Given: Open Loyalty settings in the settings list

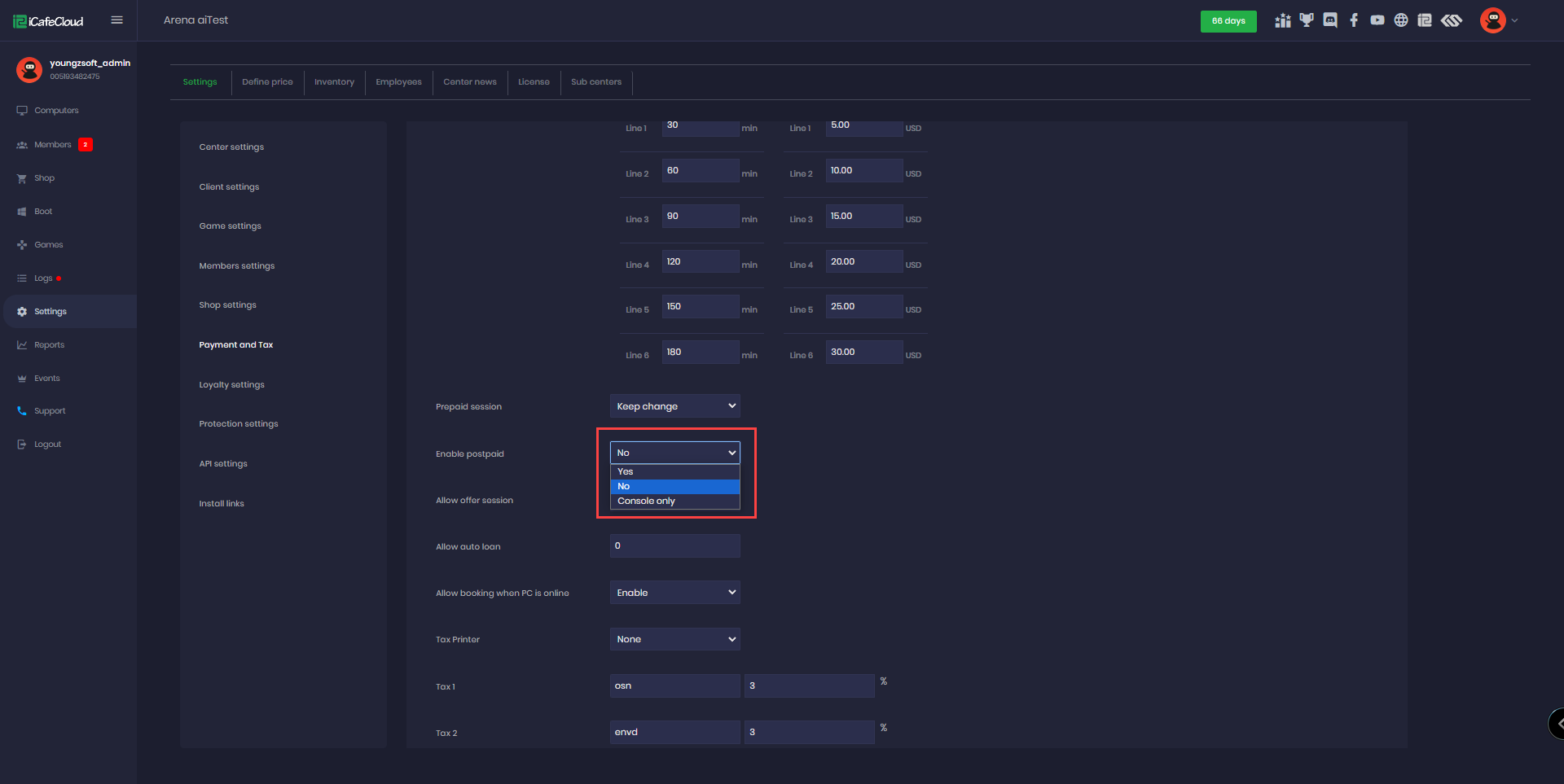Looking at the screenshot, I should 231,385.
